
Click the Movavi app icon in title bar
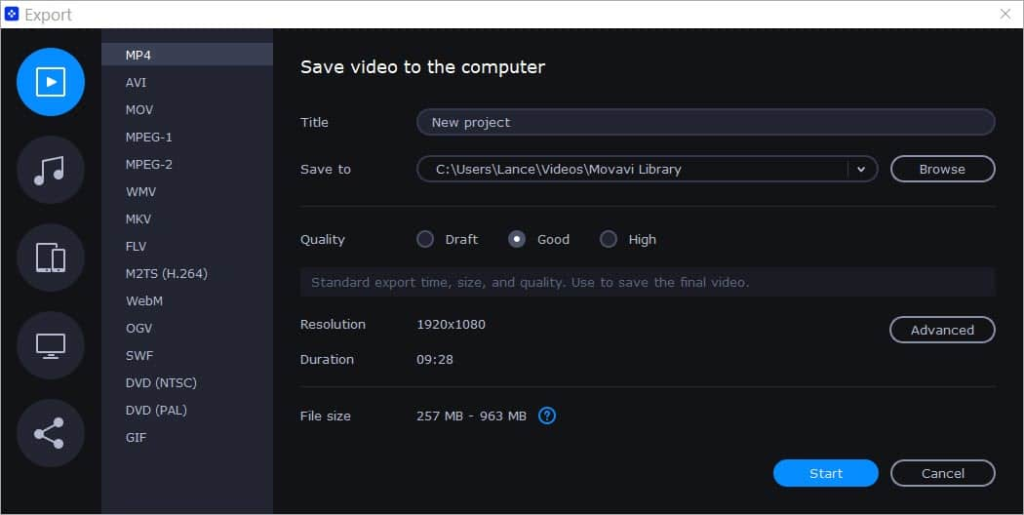pyautogui.click(x=12, y=14)
